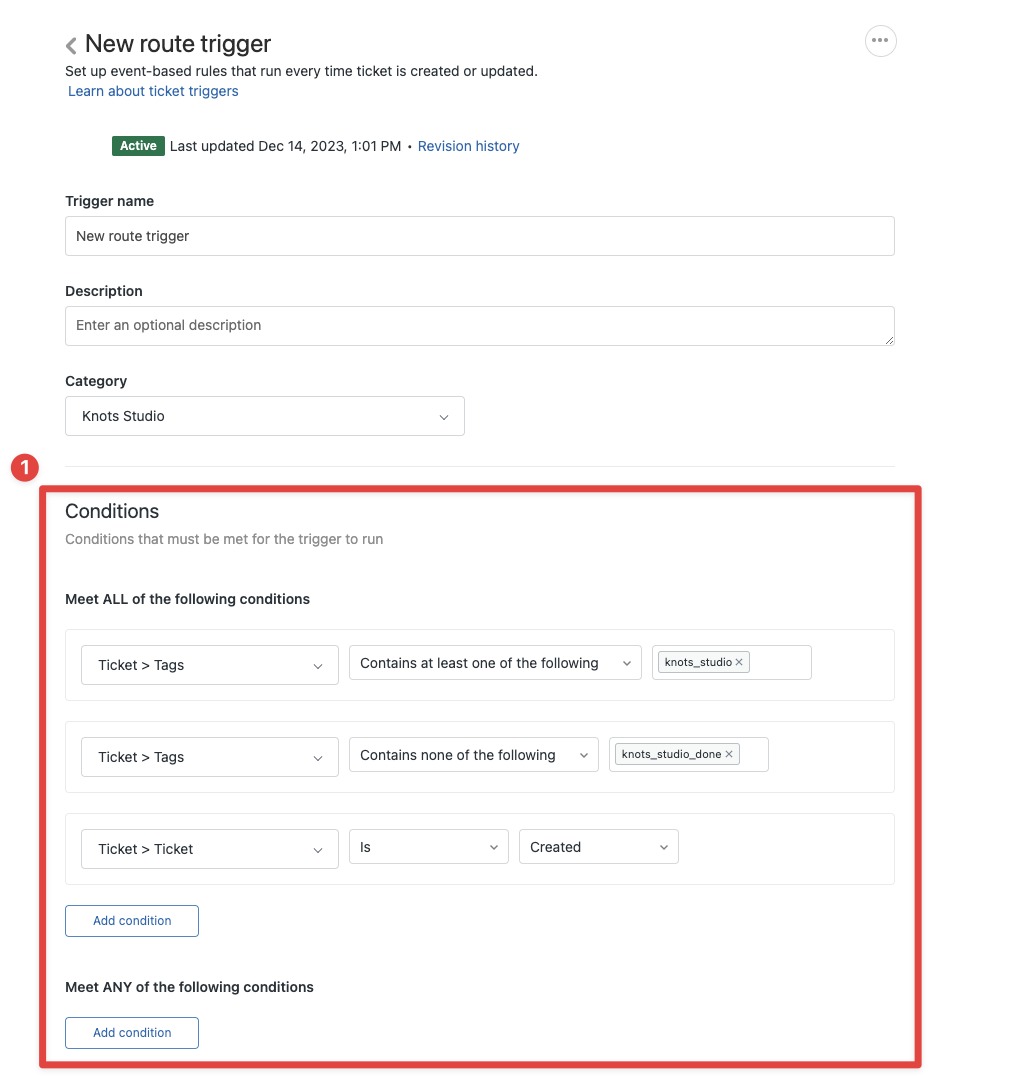Screen dimensions: 1031x1079
Task: View the Revision history
Action: click(468, 147)
